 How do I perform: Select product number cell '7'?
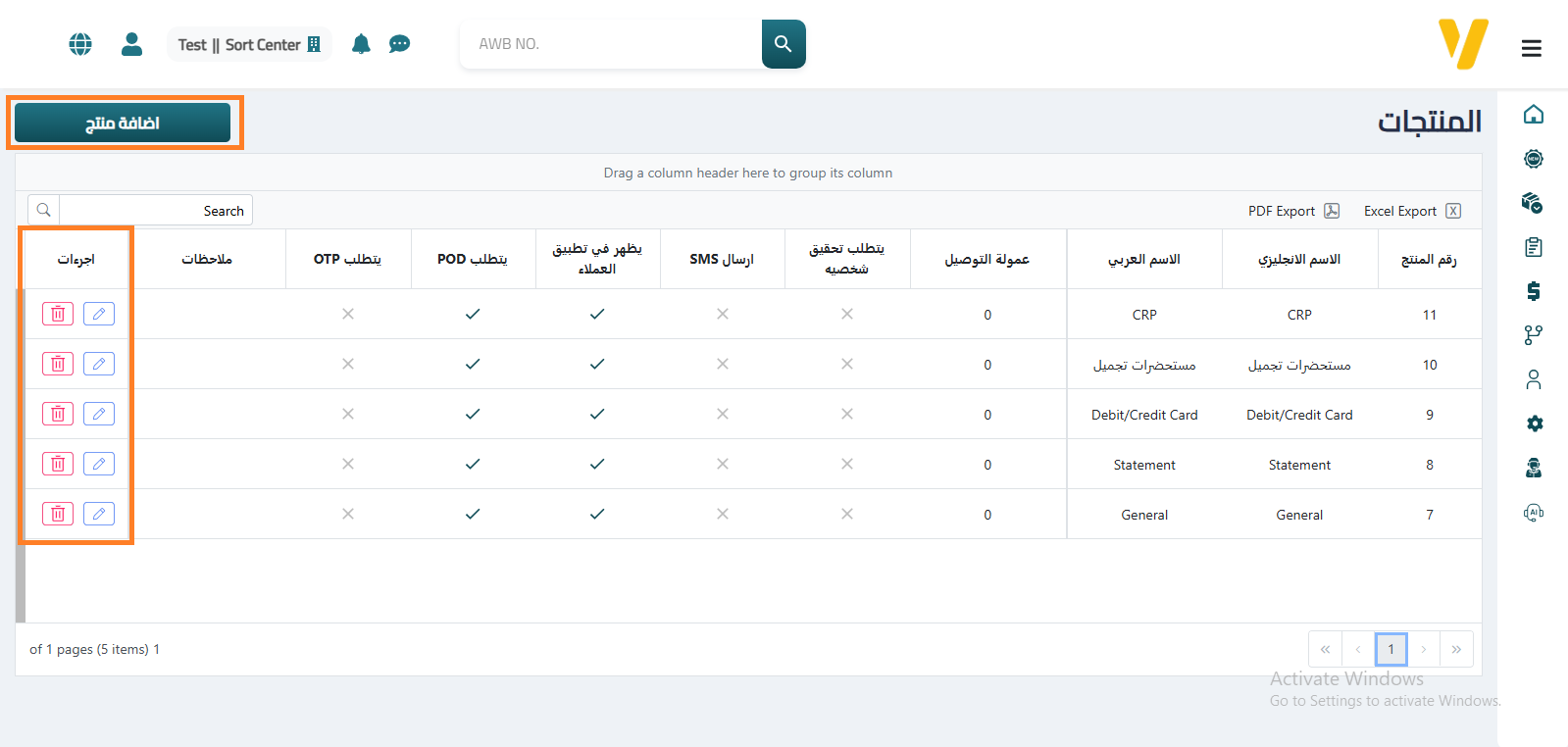1430,515
